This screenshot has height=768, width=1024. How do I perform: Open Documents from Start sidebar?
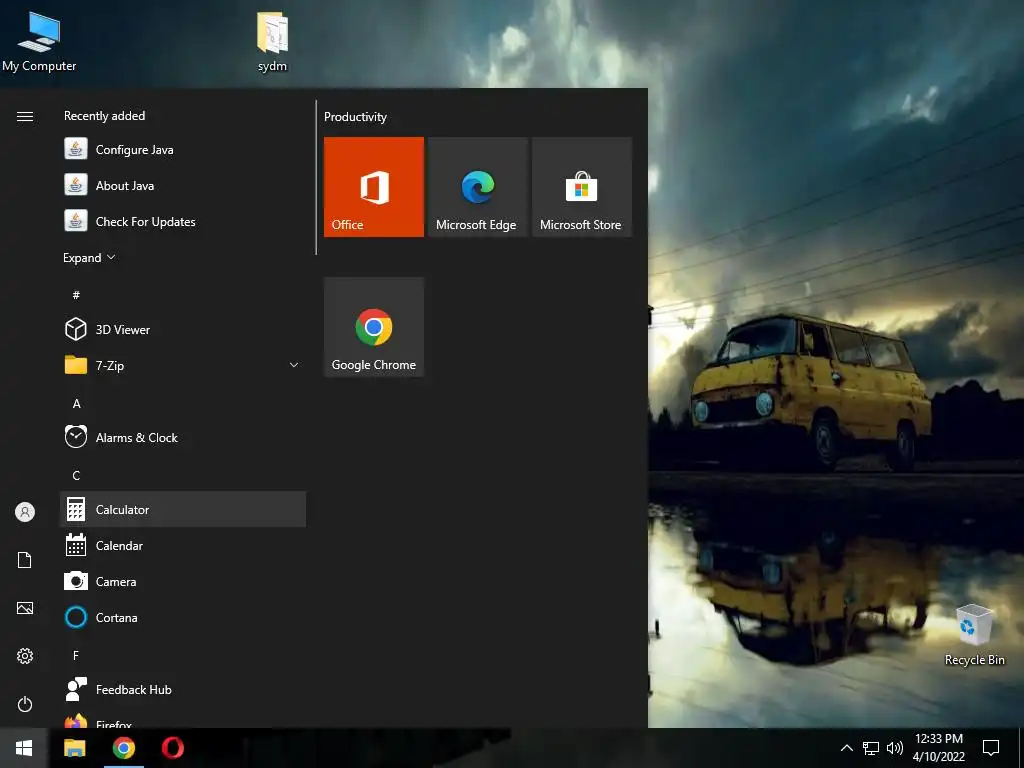[x=25, y=560]
